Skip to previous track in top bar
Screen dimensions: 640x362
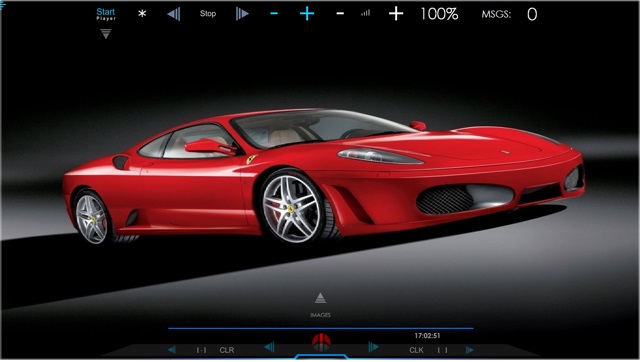(174, 14)
